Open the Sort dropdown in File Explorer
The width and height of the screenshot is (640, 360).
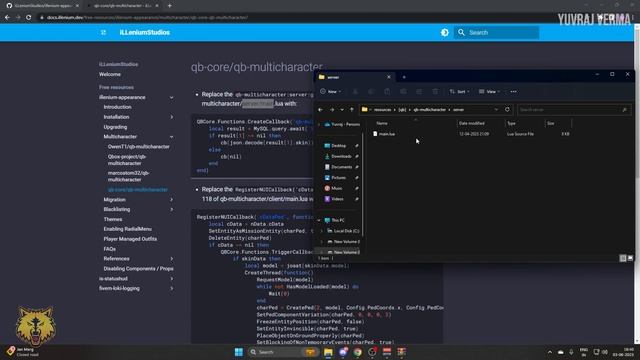pyautogui.click(x=459, y=91)
